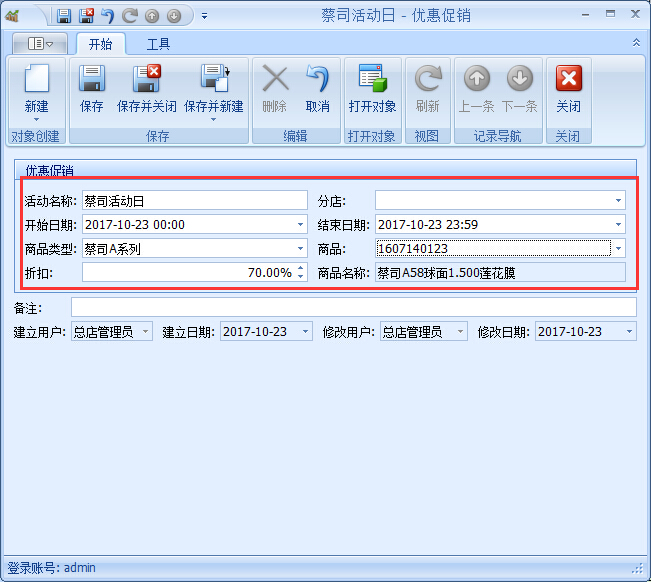This screenshot has width=651, height=582.
Task: Click the 刷新 (Refresh) ribbon icon
Action: pos(428,78)
